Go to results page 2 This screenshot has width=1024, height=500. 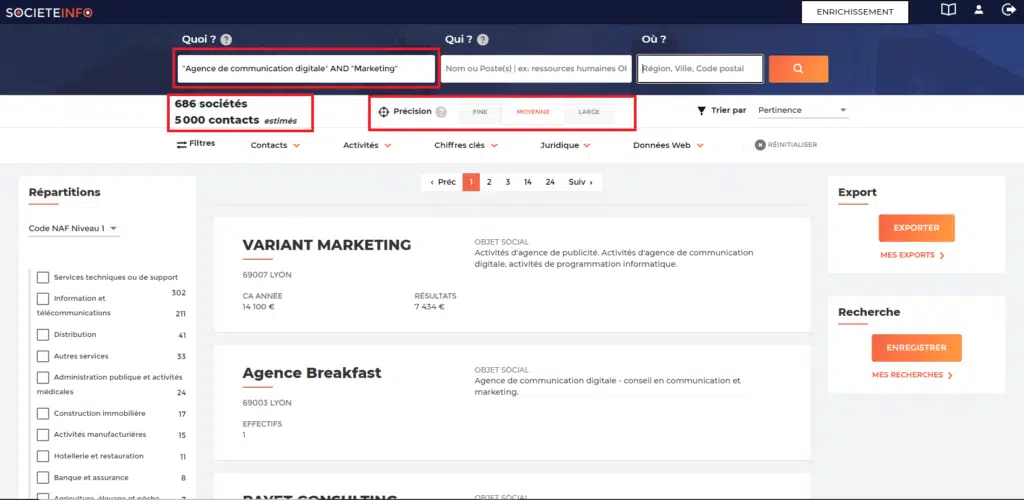pos(489,182)
